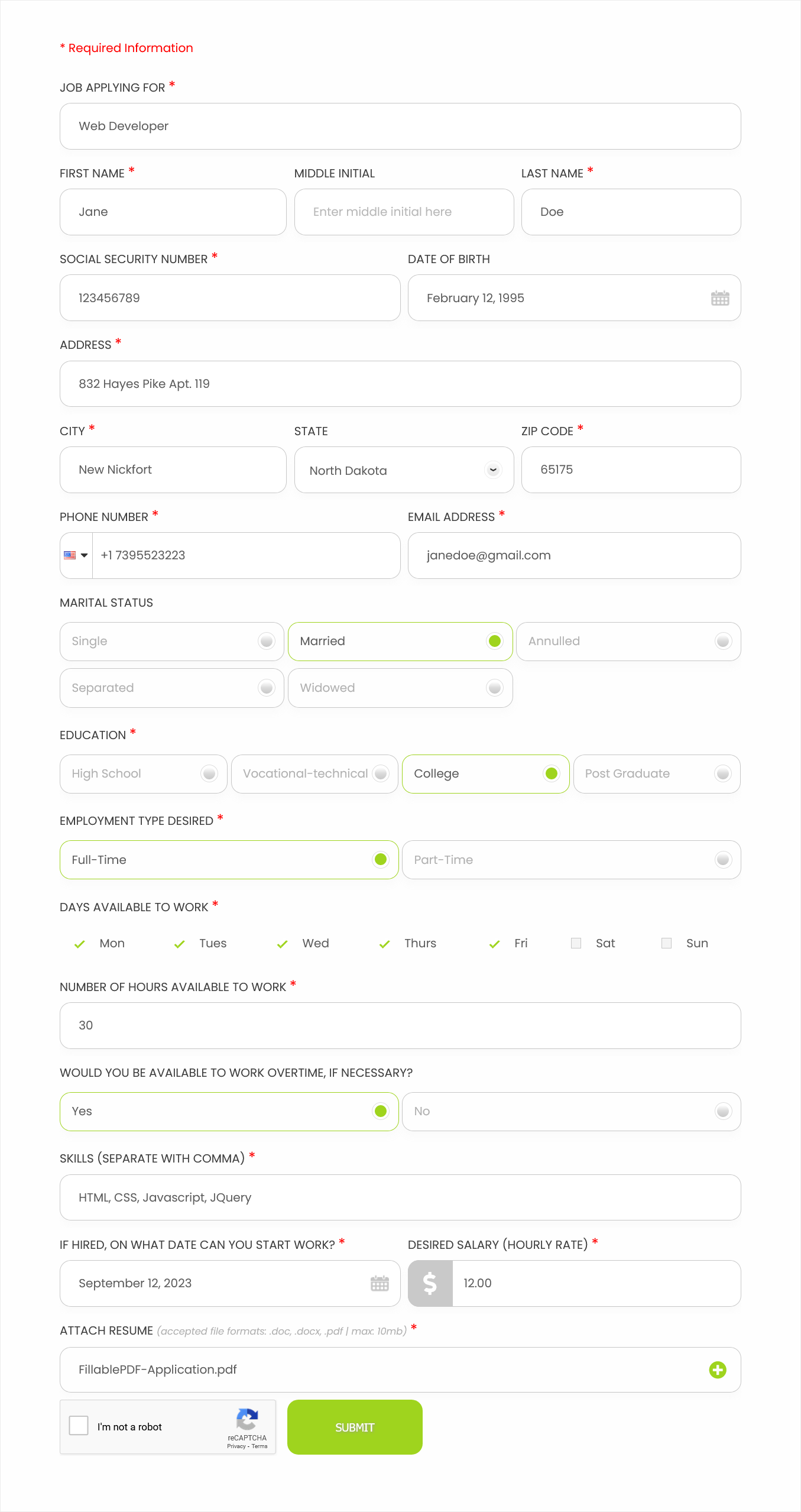Select Part-Time employment type
801x1512 pixels.
click(x=572, y=860)
